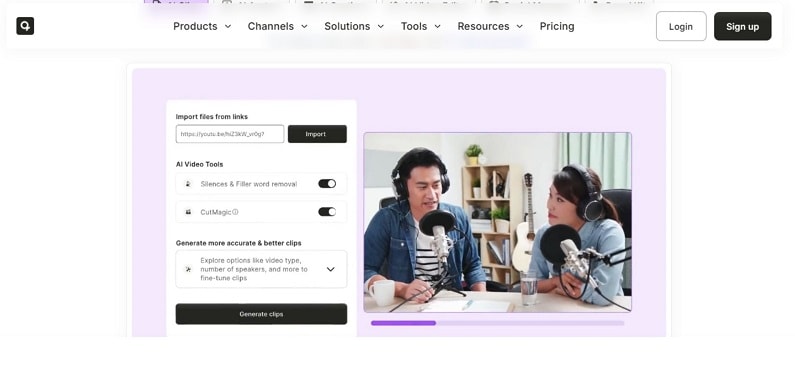This screenshot has width=795, height=377.
Task: Click the Generate clips button
Action: pos(261,314)
